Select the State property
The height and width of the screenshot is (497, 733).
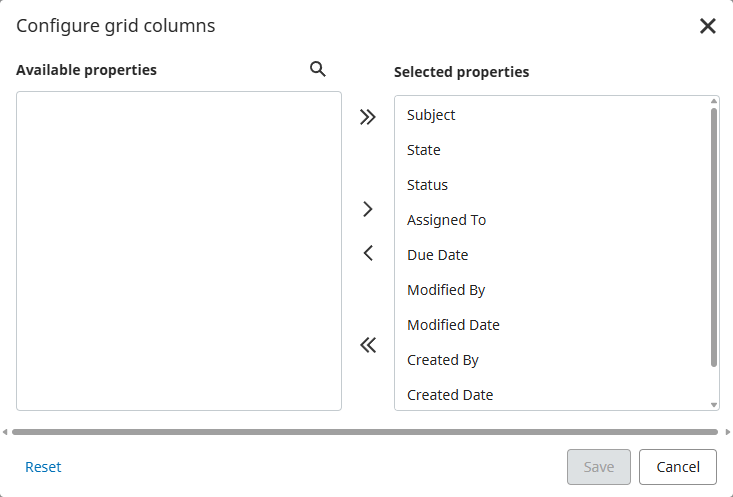coord(424,150)
